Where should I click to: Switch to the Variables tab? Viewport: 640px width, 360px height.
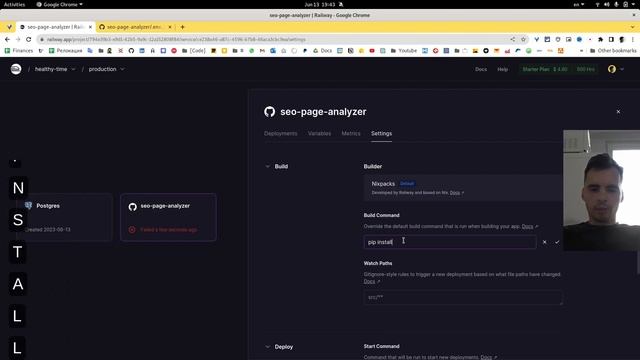[x=319, y=133]
